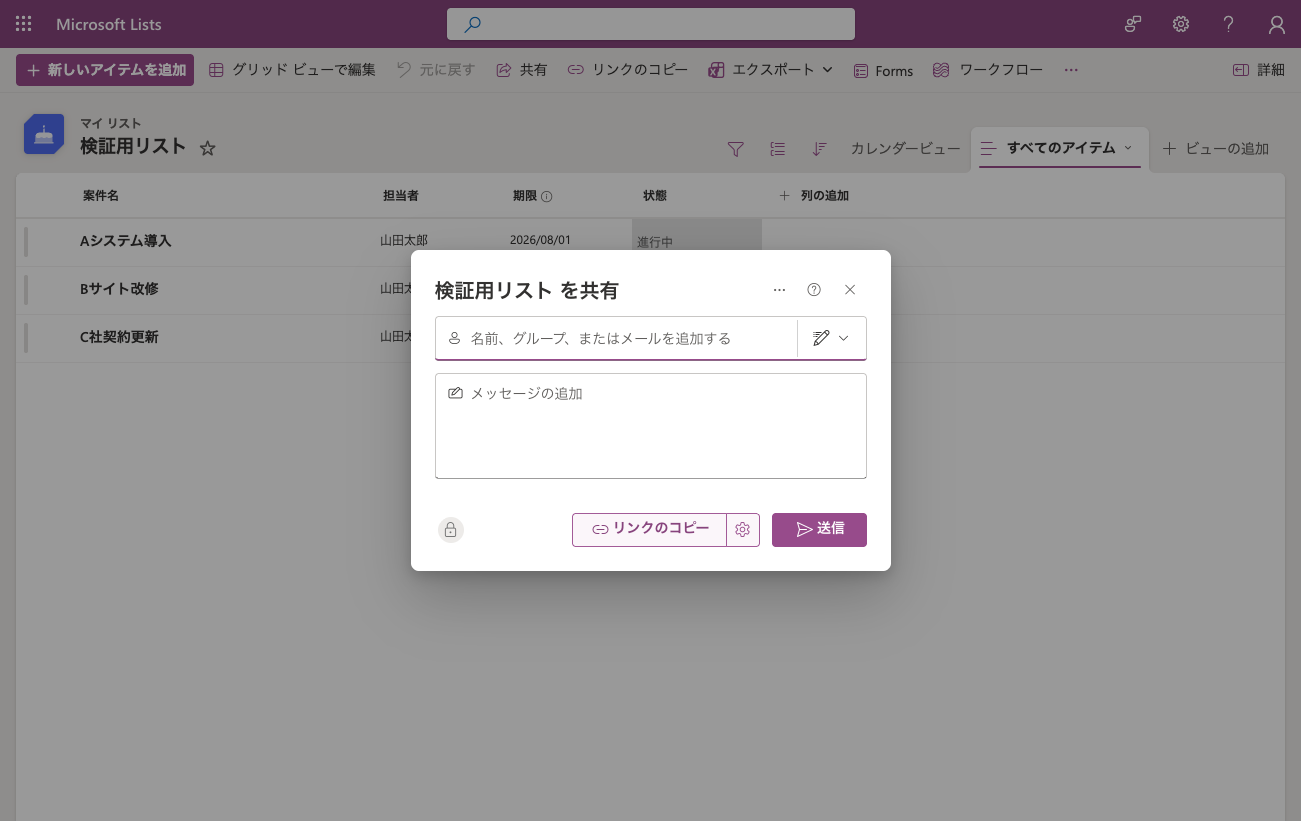Select グリッド ビューで編集 command
1301x821 pixels.
[292, 70]
